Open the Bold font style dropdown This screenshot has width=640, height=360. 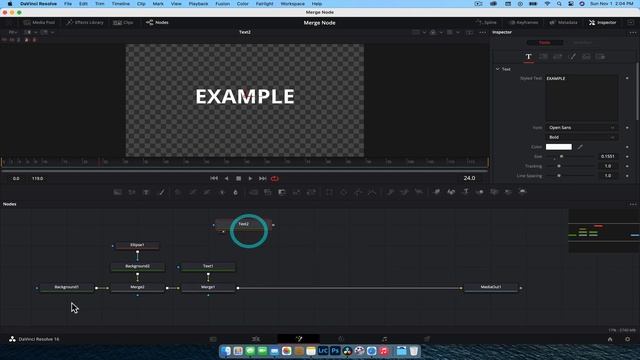pos(582,137)
